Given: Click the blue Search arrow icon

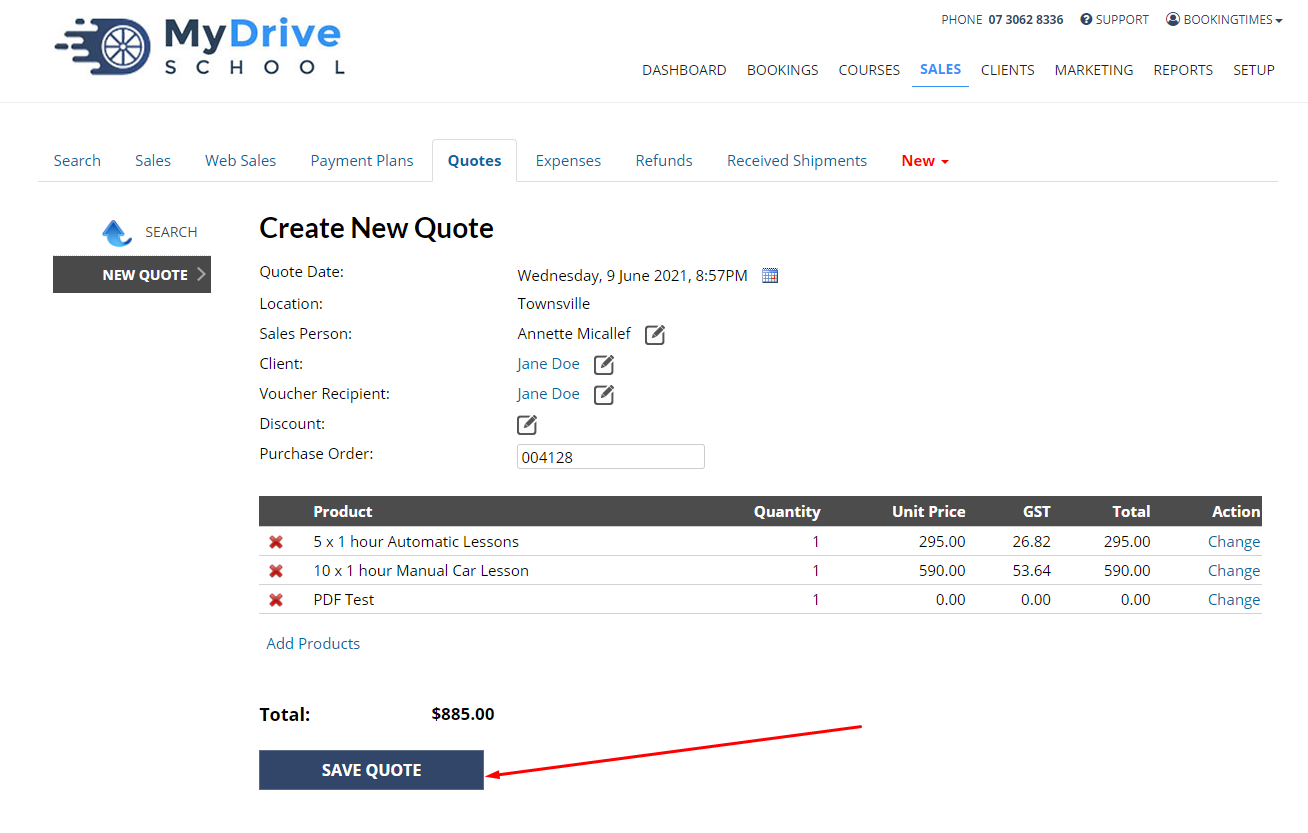Looking at the screenshot, I should click(117, 233).
